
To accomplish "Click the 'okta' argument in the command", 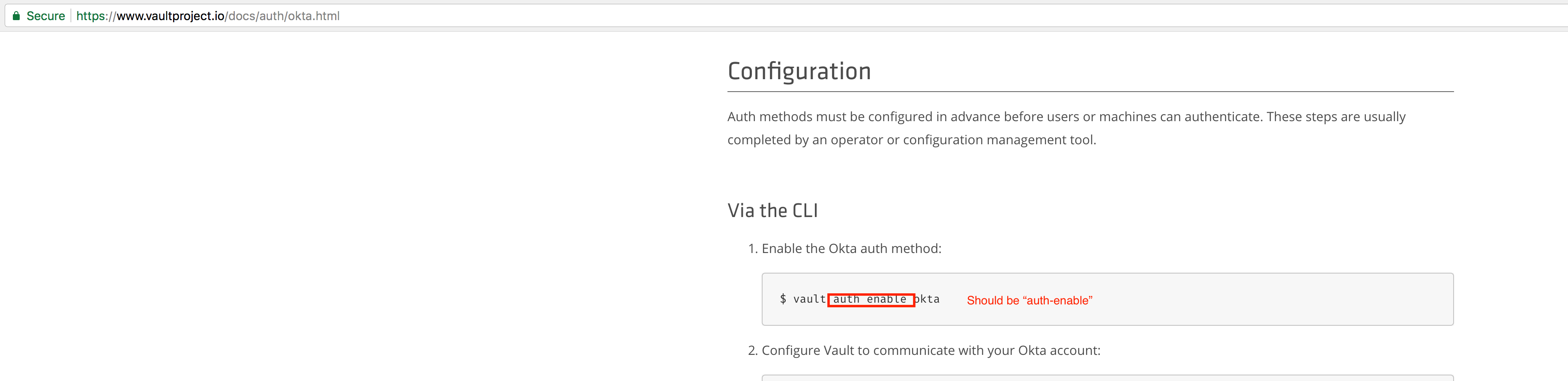I will [x=928, y=299].
